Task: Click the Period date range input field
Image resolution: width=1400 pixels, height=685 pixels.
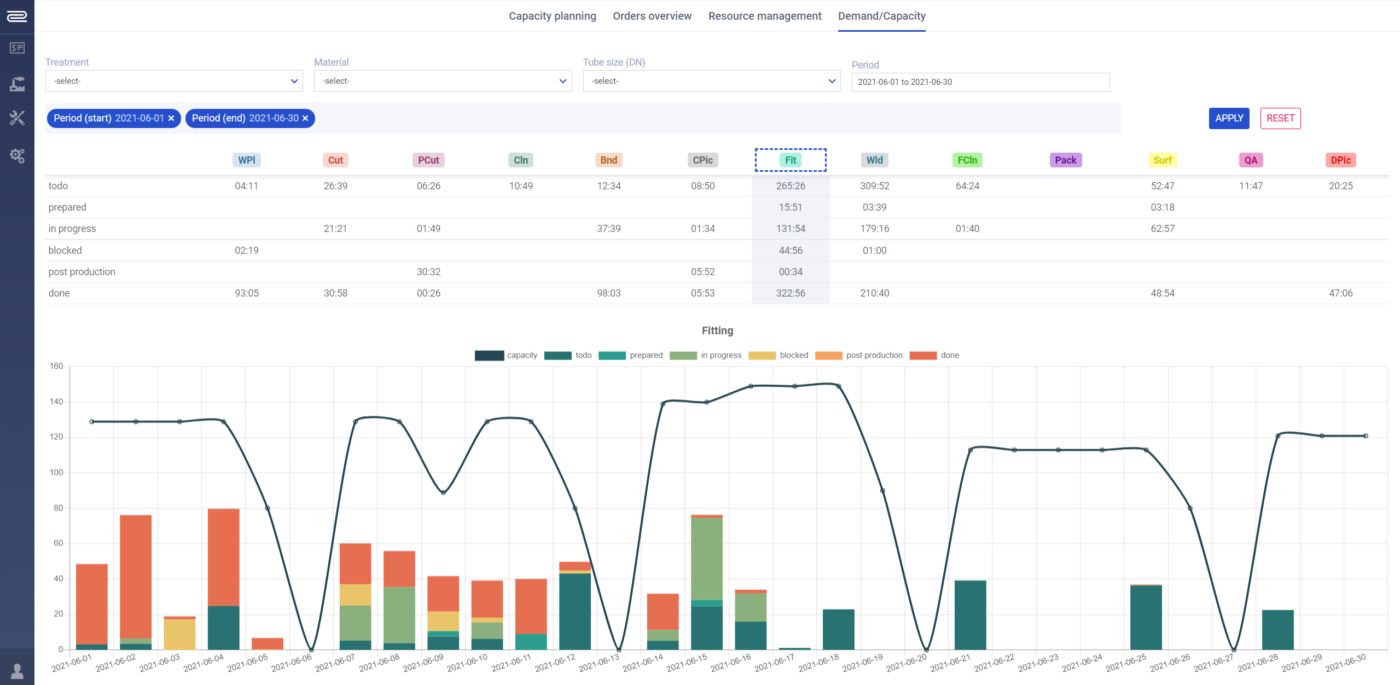Action: [x=980, y=82]
